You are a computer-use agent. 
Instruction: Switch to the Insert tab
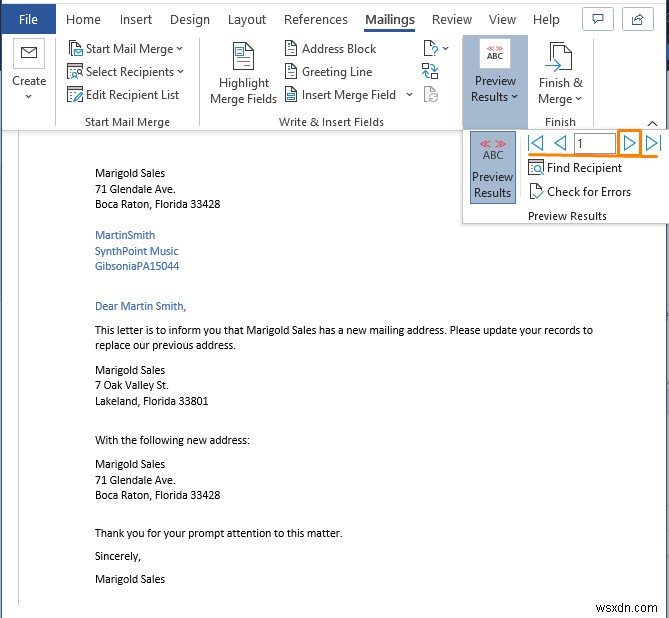[x=136, y=20]
